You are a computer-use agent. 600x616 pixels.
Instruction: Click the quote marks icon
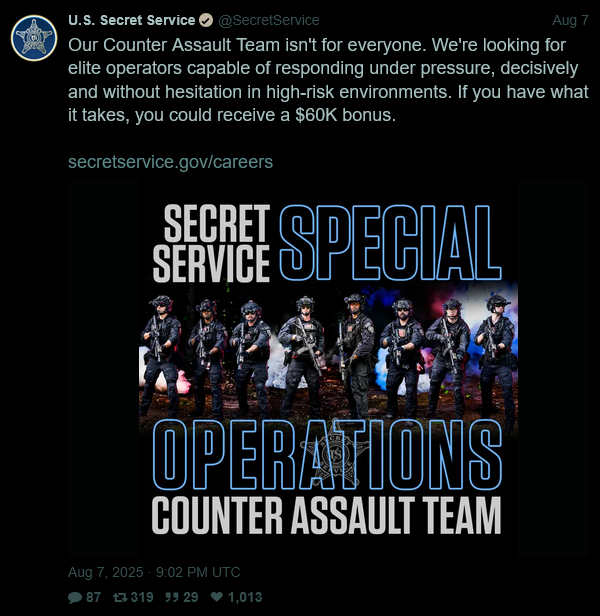click(x=172, y=598)
